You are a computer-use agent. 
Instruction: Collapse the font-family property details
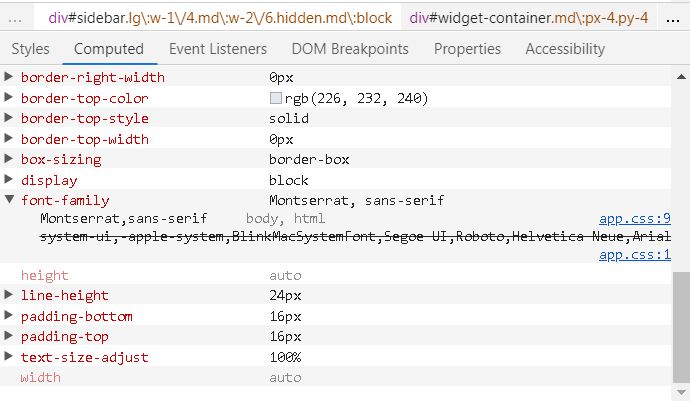(x=9, y=199)
